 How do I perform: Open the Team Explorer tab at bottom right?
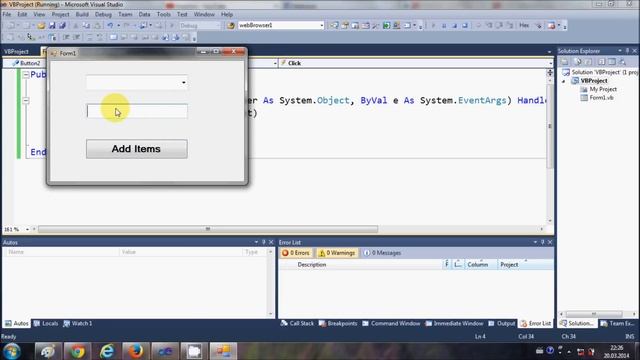click(618, 323)
